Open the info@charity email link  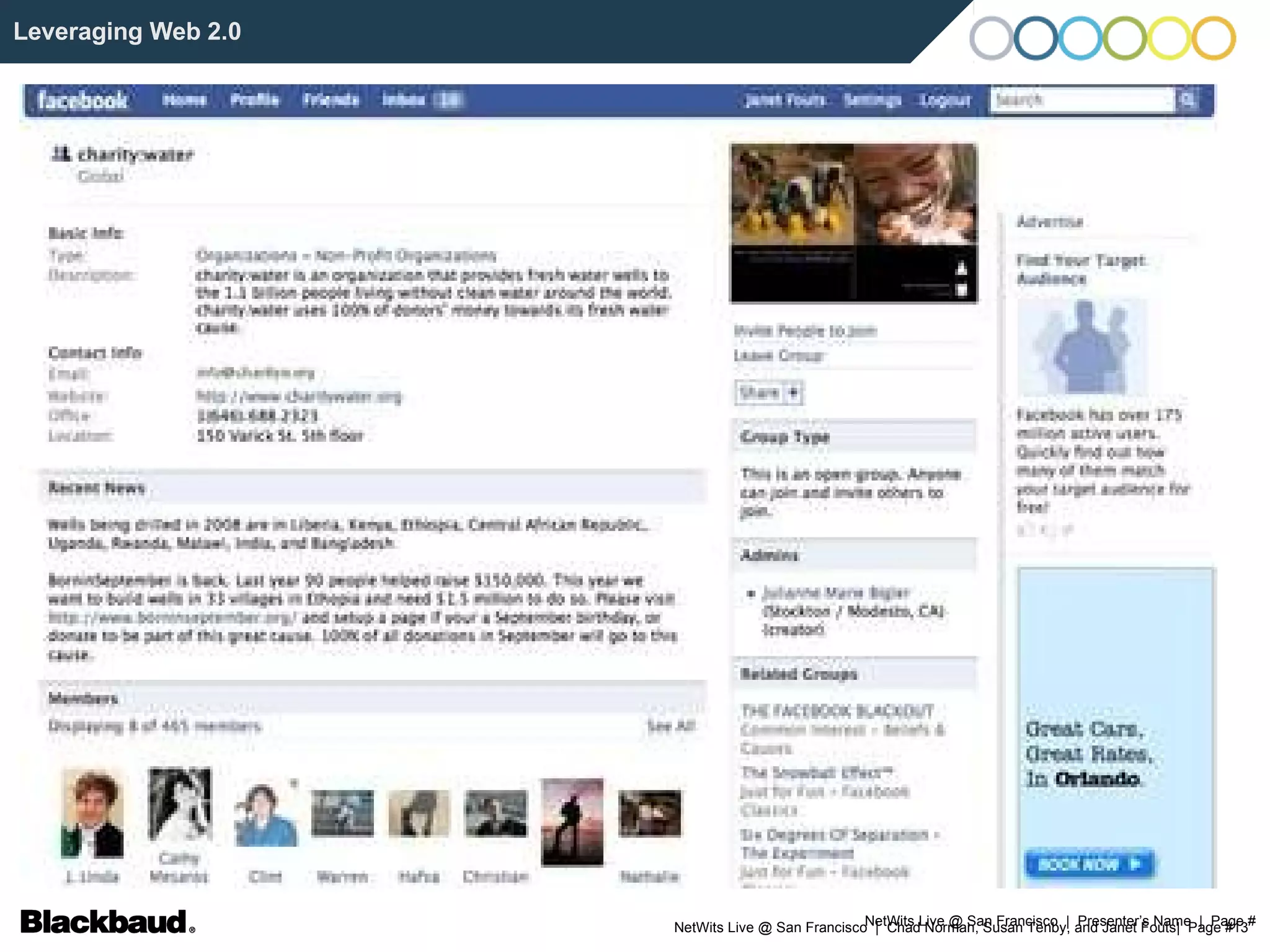(255, 372)
